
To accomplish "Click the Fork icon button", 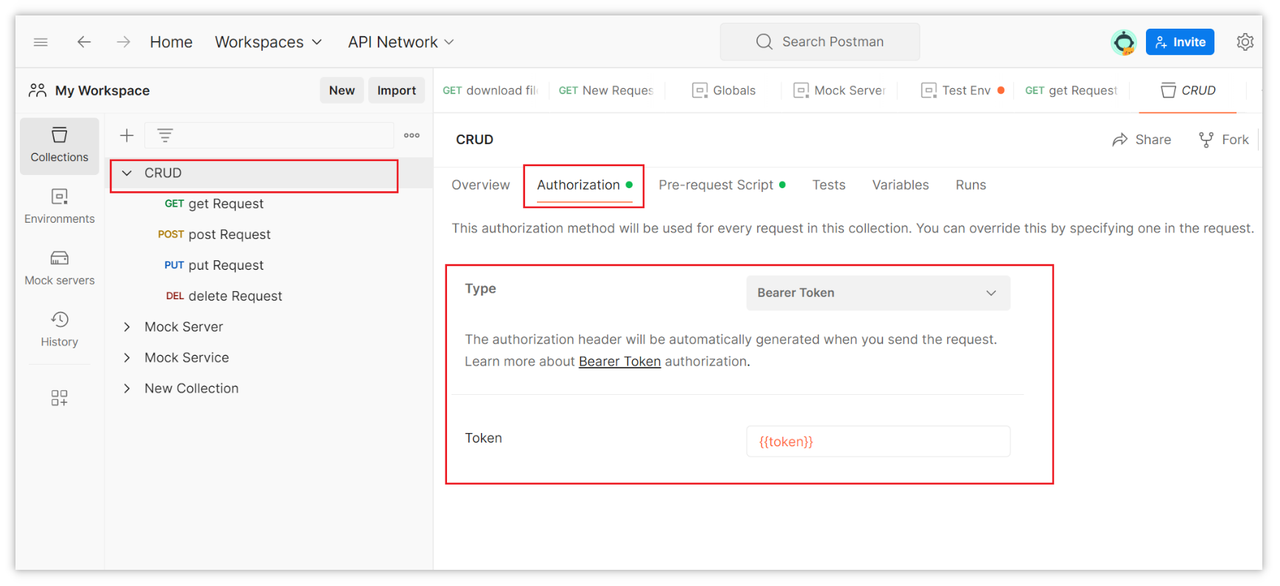I will click(x=1224, y=140).
